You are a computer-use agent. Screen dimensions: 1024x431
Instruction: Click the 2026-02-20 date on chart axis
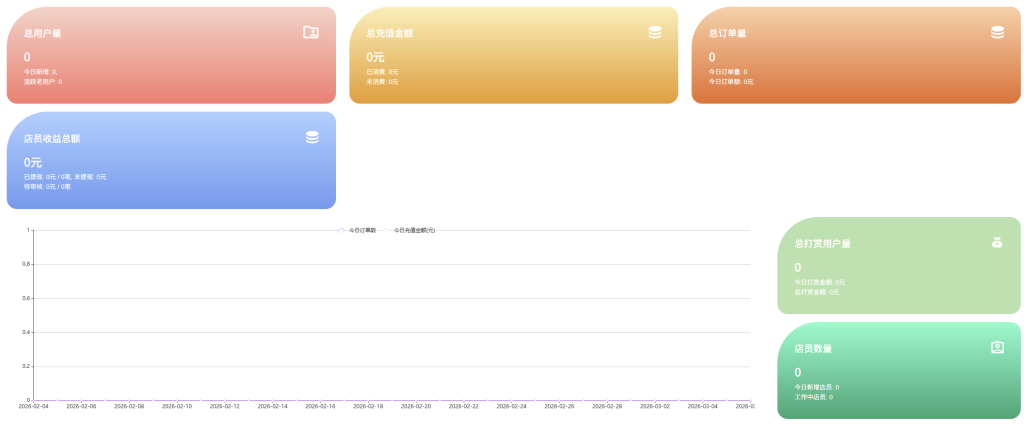[416, 406]
